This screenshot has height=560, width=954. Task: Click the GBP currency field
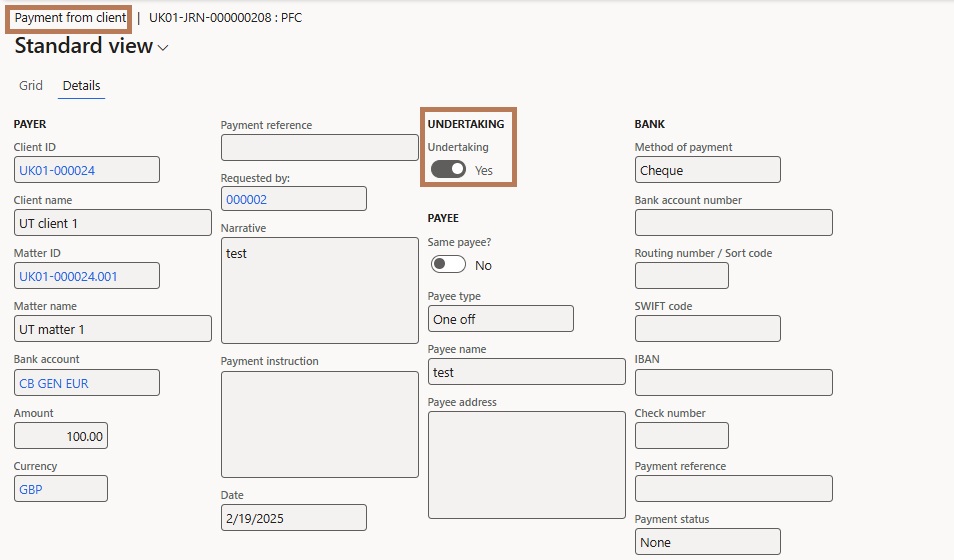(x=61, y=489)
